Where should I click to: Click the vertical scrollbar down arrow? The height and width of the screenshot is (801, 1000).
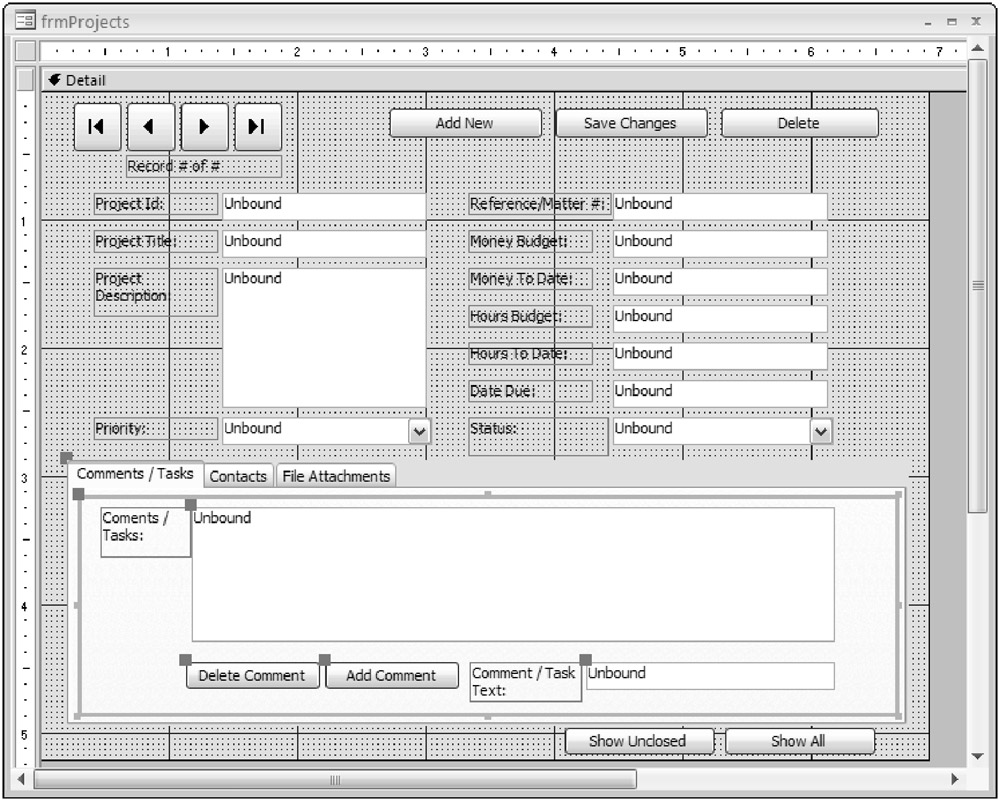coord(977,755)
